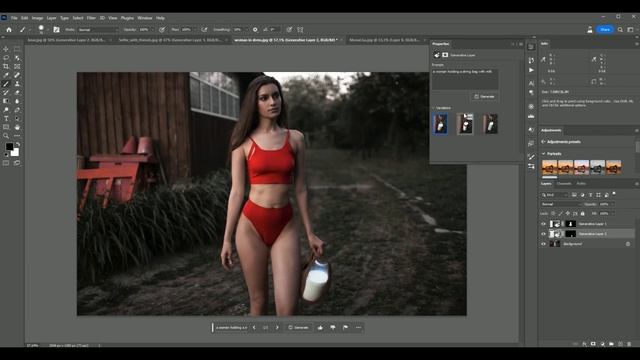
Task: Select the Eyedropper tool
Action: [x=6, y=75]
